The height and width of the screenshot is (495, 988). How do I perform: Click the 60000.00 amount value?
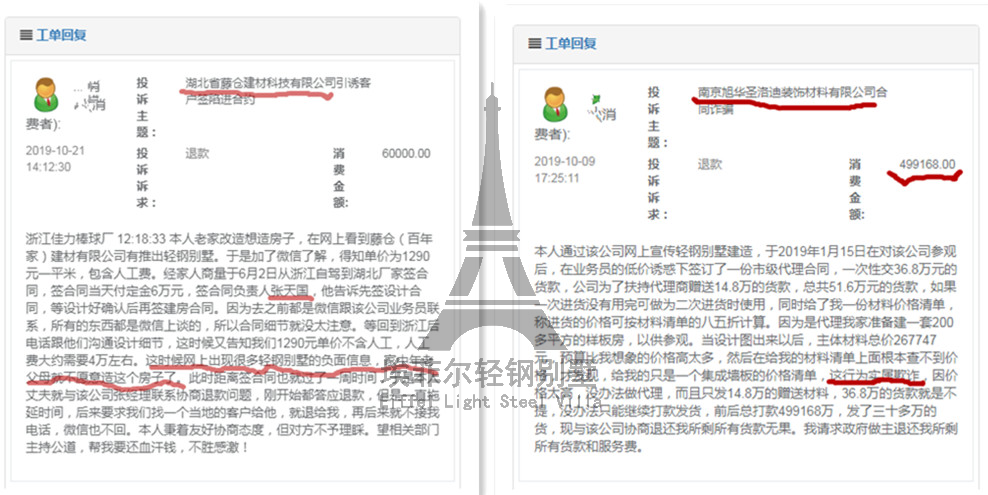tap(406, 153)
